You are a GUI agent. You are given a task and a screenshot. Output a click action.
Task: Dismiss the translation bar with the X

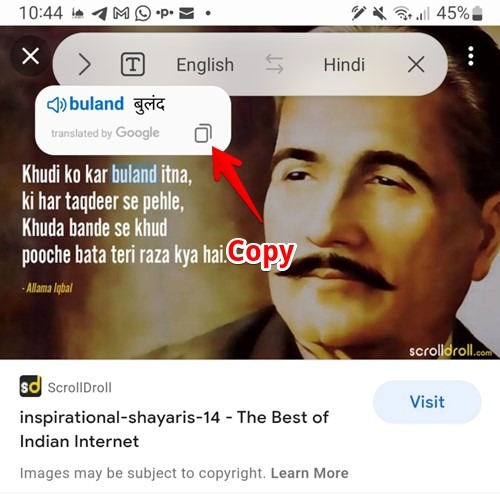coord(416,64)
